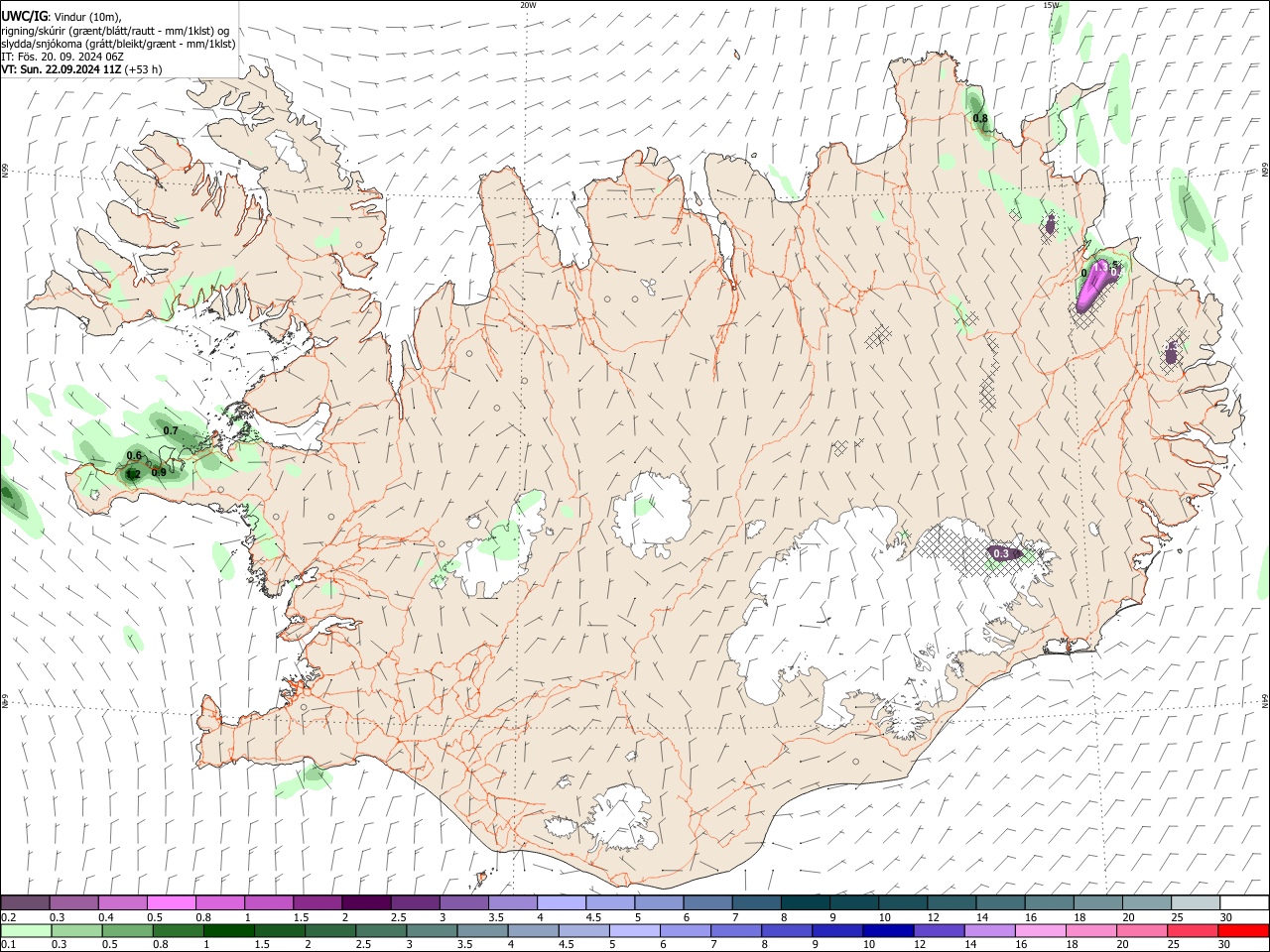Pick the bottom legend swatch between 3 and 3.5
1270x952 pixels.
432,930
